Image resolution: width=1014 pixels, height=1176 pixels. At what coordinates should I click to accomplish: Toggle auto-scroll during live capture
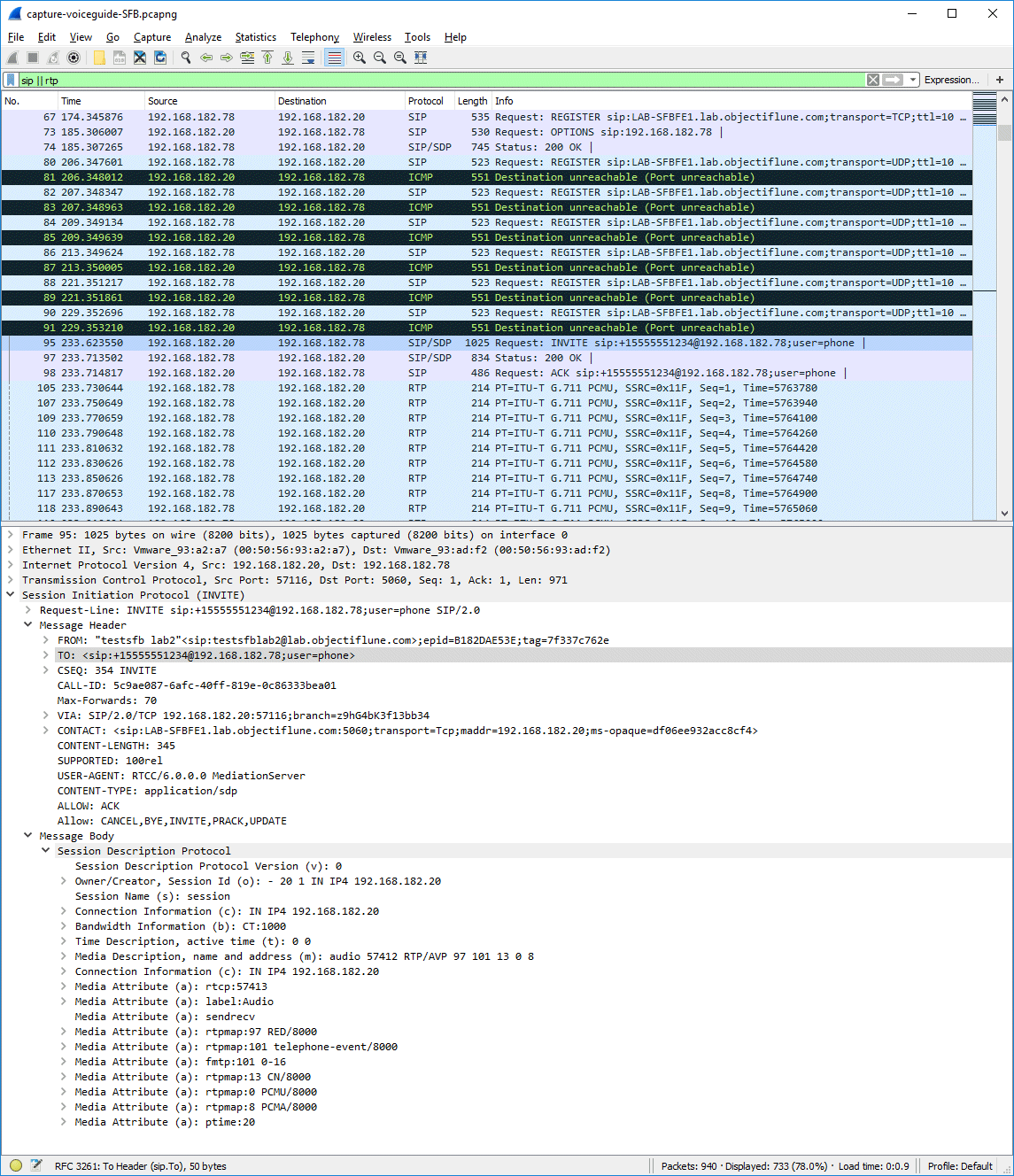tap(308, 58)
